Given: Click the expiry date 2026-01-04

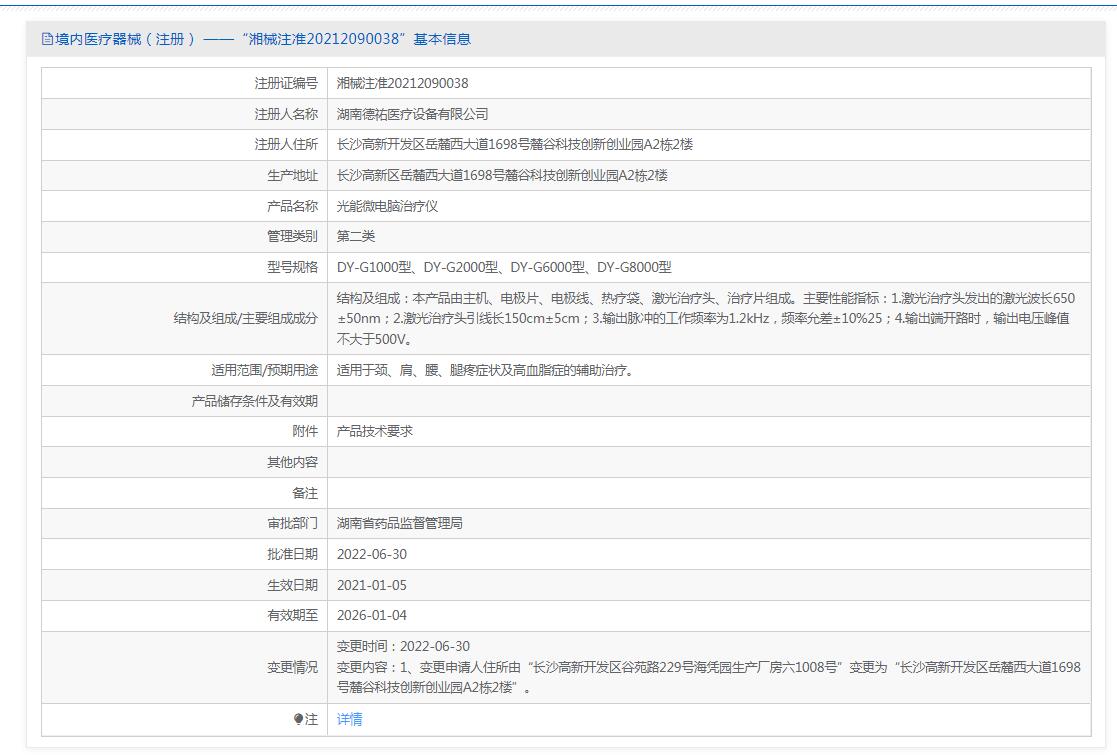Looking at the screenshot, I should point(372,615).
